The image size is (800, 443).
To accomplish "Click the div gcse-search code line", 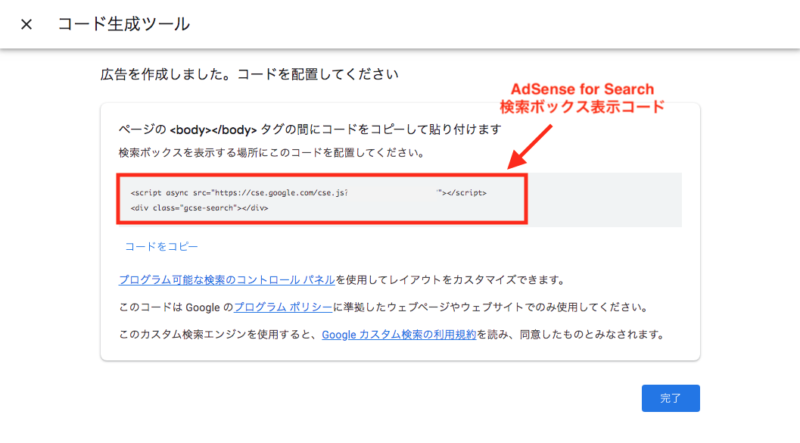I will (199, 208).
